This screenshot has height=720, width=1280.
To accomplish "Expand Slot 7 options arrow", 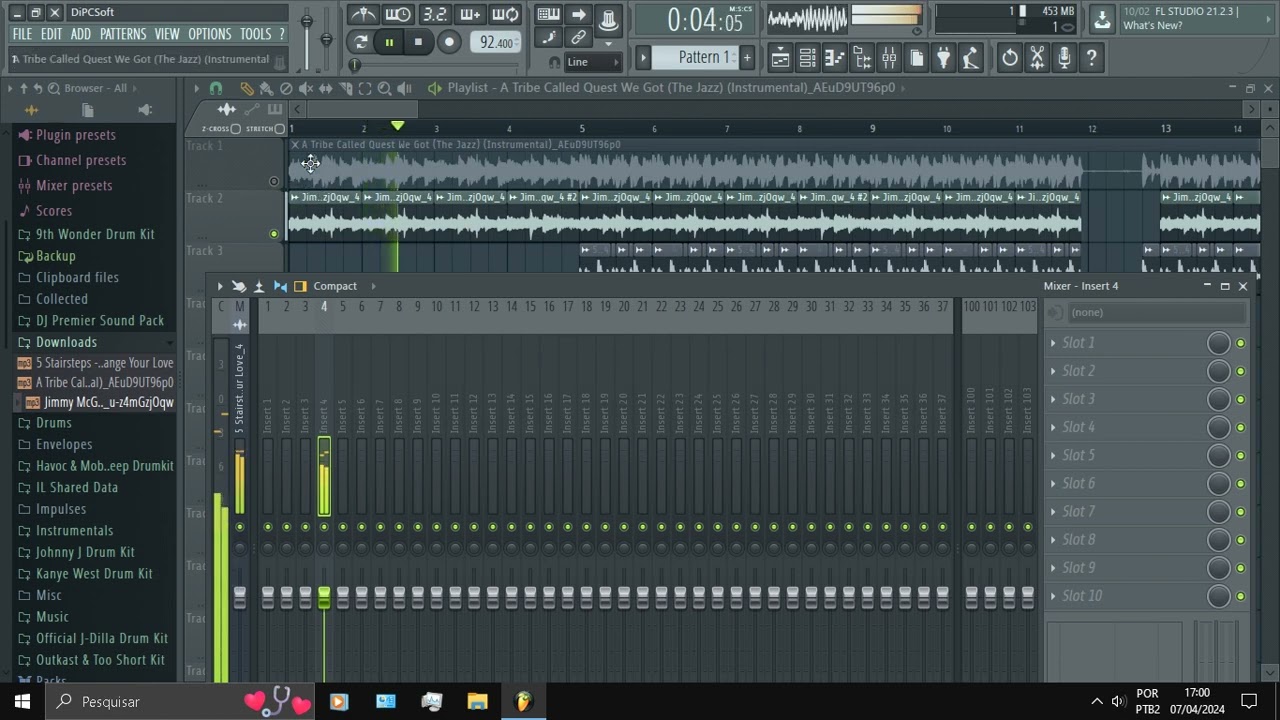I will [1053, 511].
